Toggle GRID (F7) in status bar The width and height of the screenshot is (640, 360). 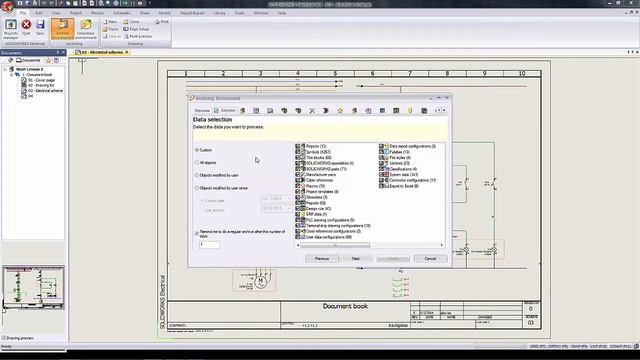[x=538, y=347]
